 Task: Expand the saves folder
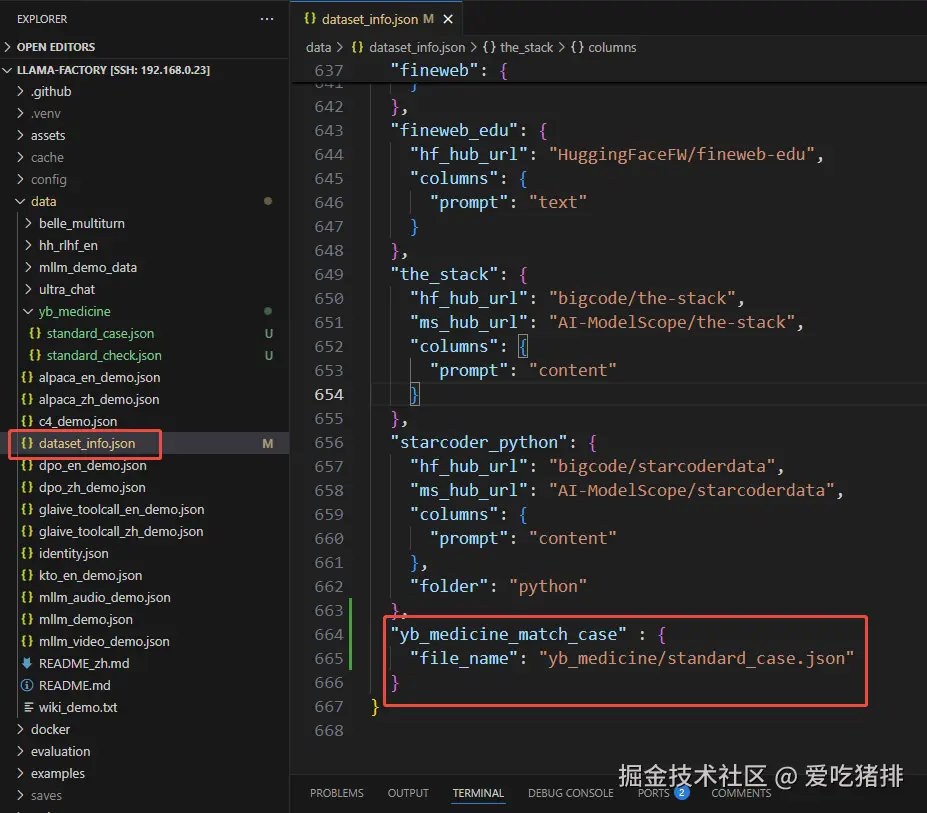[46, 795]
